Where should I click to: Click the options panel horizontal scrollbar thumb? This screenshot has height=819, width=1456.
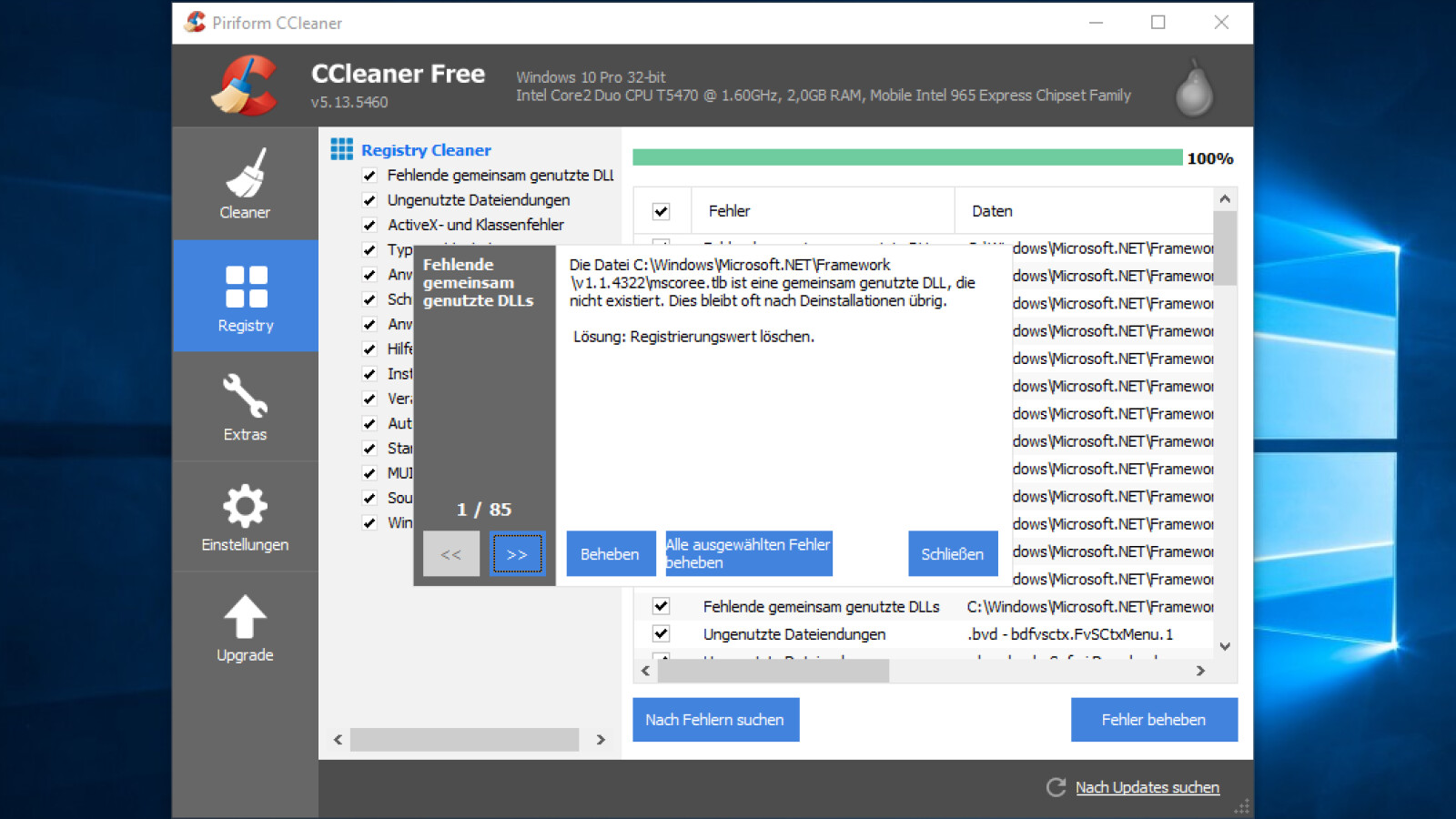click(464, 740)
